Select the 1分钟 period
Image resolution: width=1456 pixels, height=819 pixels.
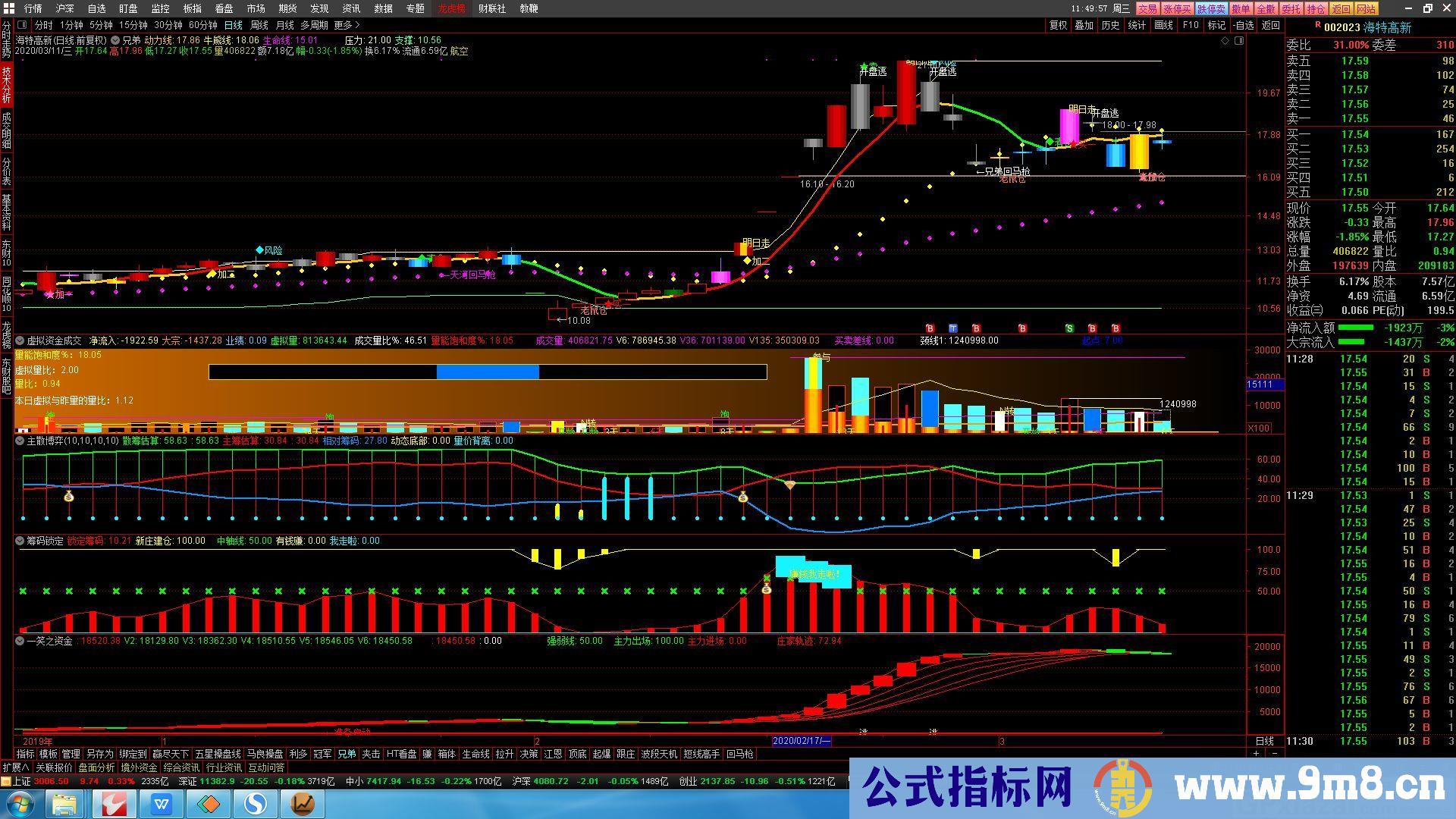[71, 25]
